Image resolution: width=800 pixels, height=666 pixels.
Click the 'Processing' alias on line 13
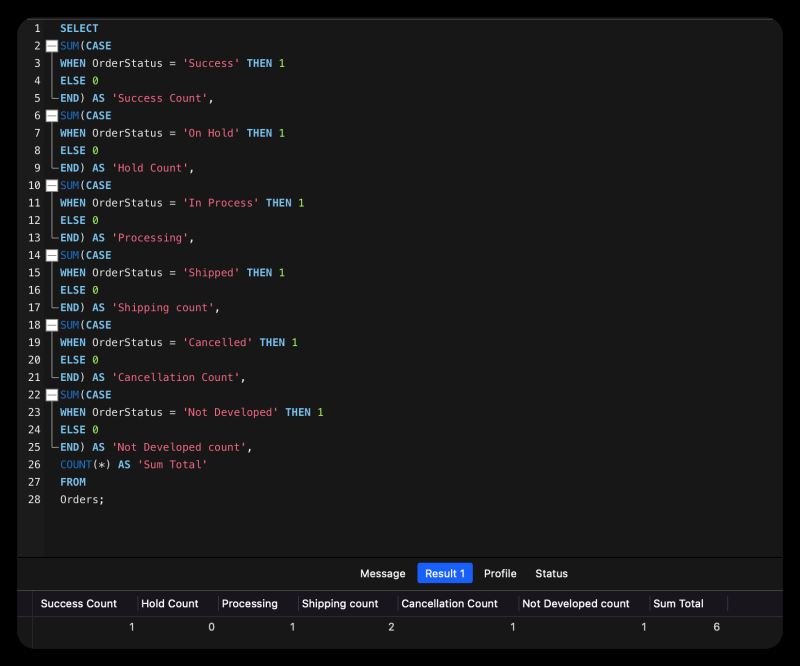tap(150, 238)
